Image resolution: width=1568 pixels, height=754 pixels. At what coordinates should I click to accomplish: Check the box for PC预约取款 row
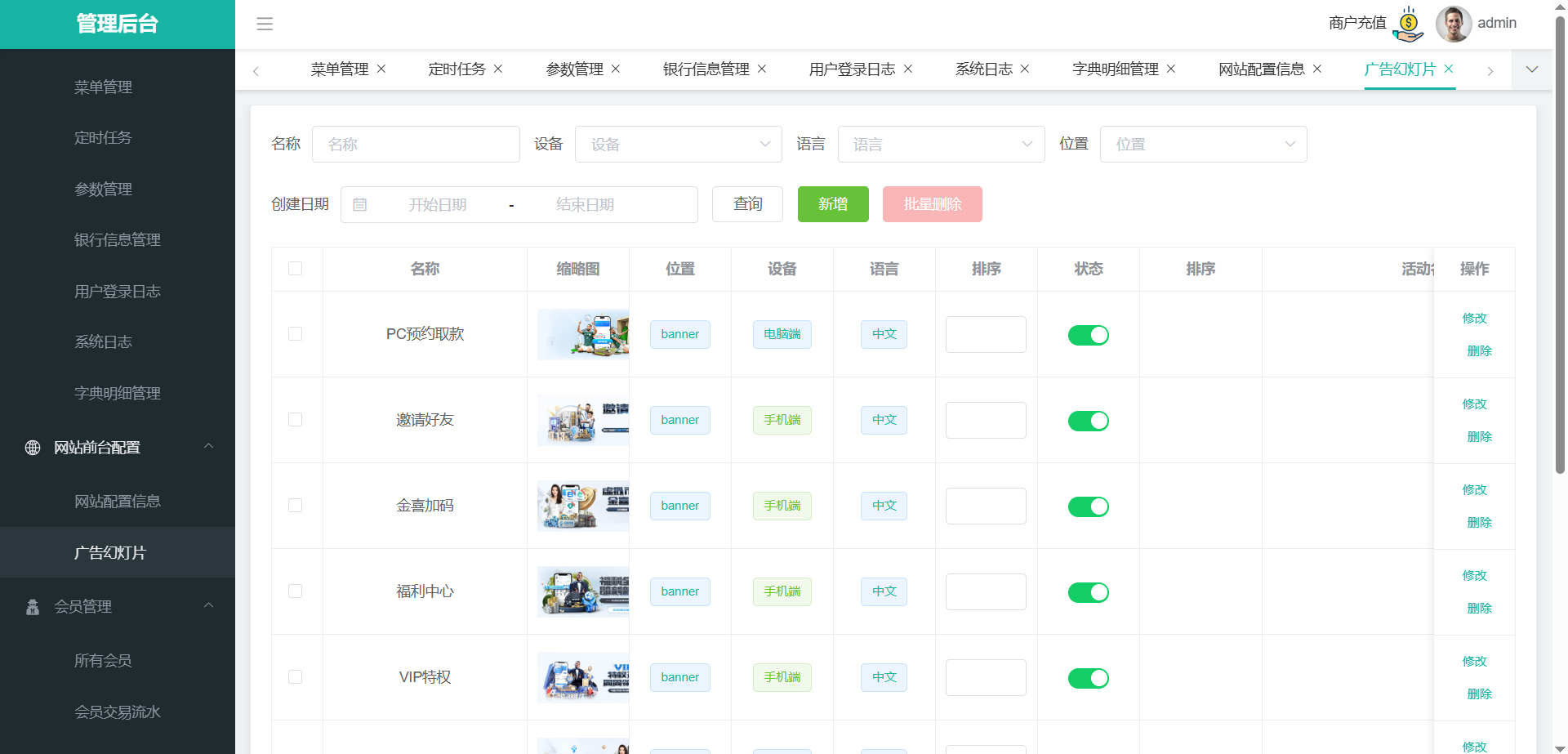point(296,334)
